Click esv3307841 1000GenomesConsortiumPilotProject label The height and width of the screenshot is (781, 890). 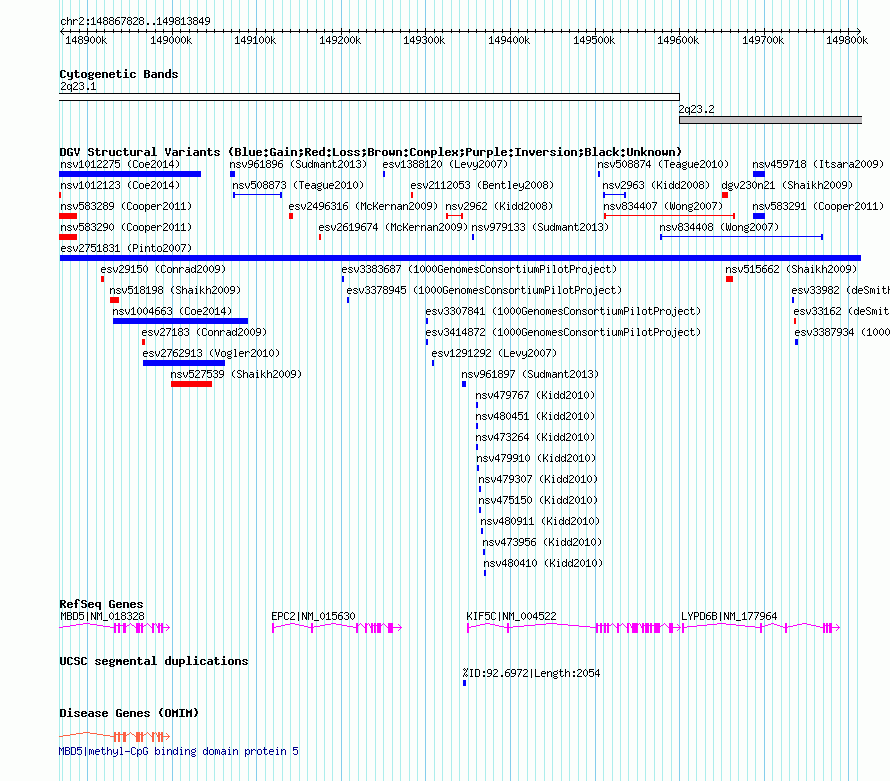click(x=563, y=311)
